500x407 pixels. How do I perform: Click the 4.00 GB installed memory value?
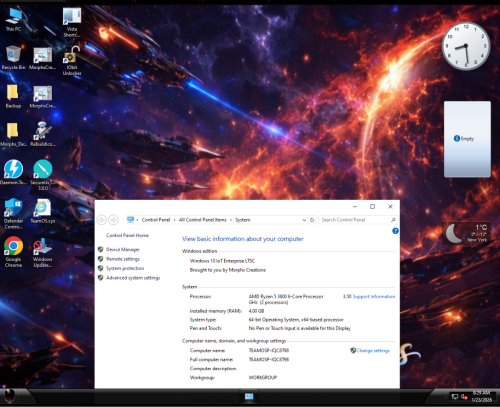point(256,311)
